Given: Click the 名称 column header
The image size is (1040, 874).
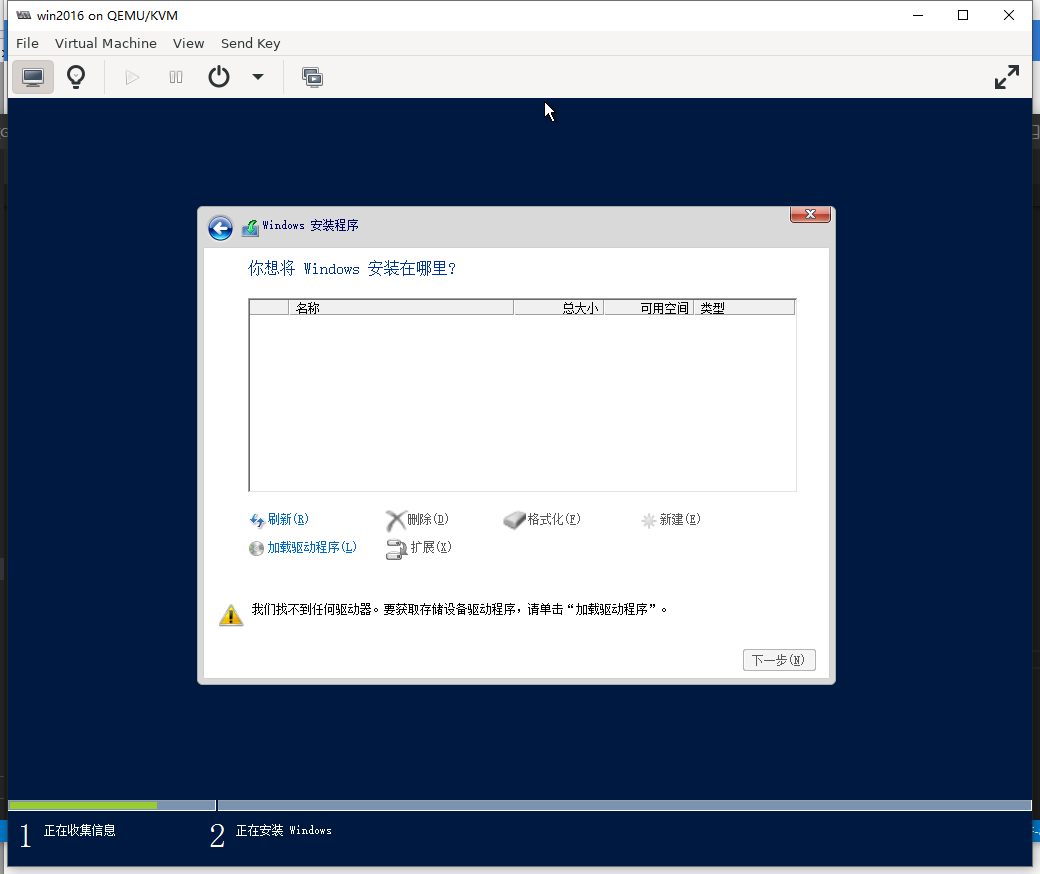Looking at the screenshot, I should click(400, 308).
